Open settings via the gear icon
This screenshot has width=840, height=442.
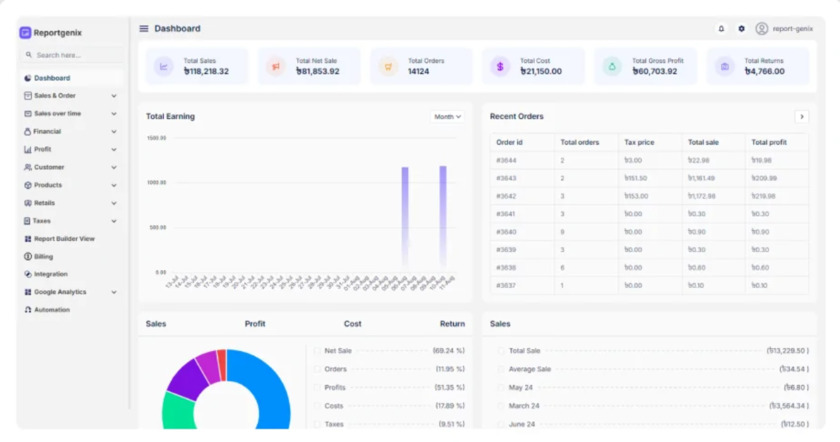[x=741, y=29]
